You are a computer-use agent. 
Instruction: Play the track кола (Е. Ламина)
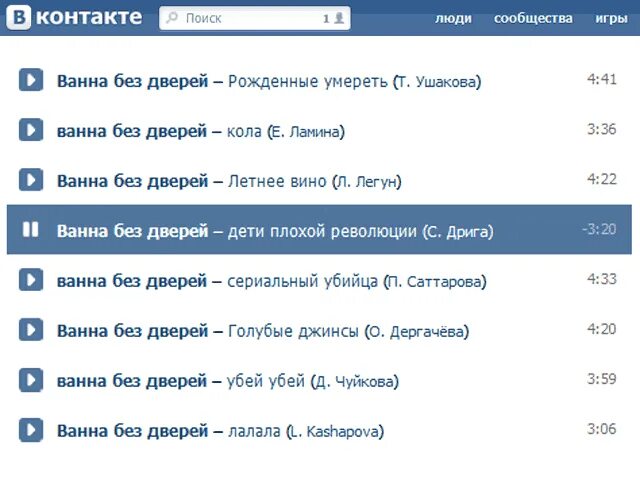point(31,130)
